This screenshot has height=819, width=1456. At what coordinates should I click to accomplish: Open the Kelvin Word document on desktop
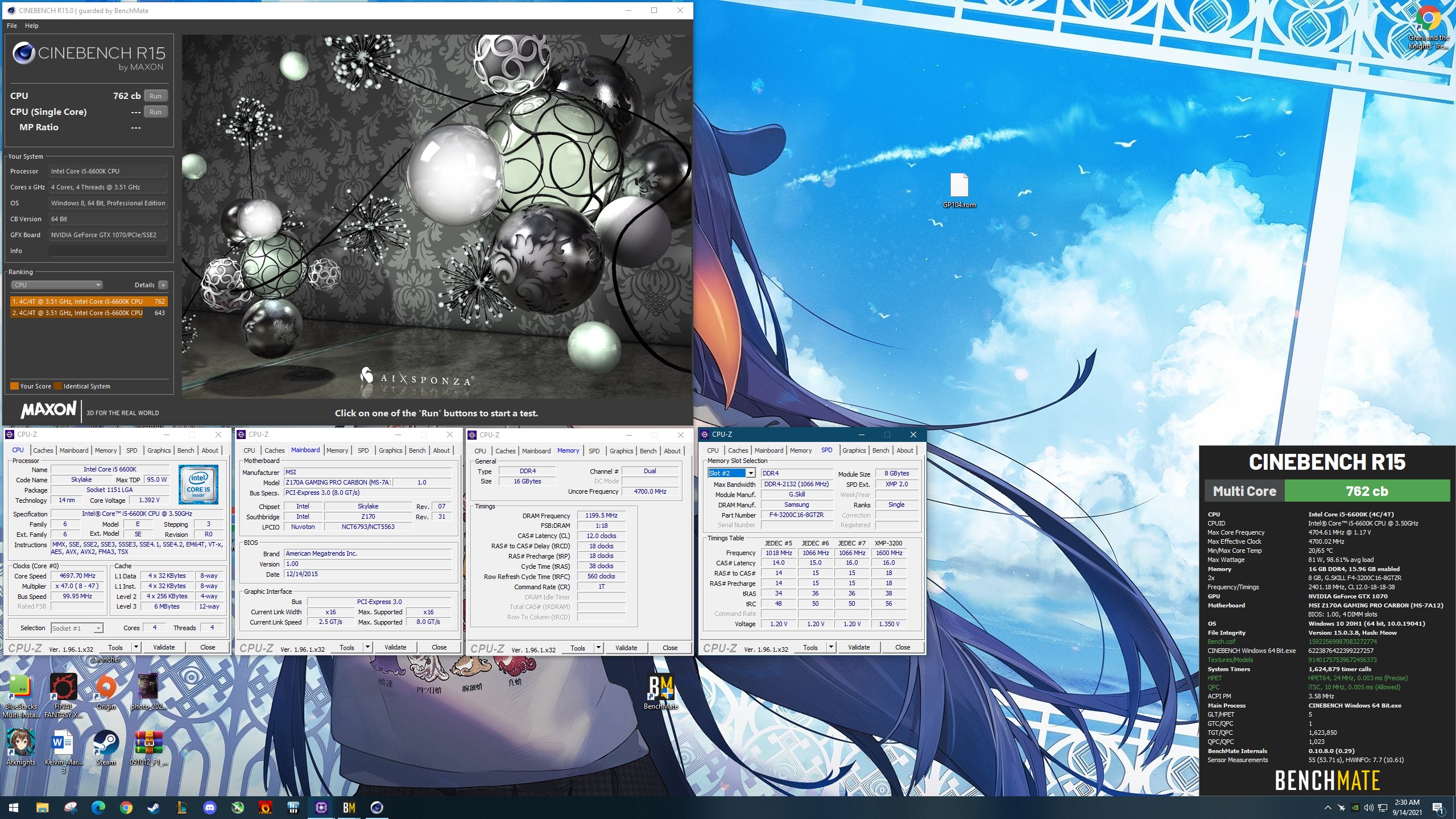pos(63,751)
